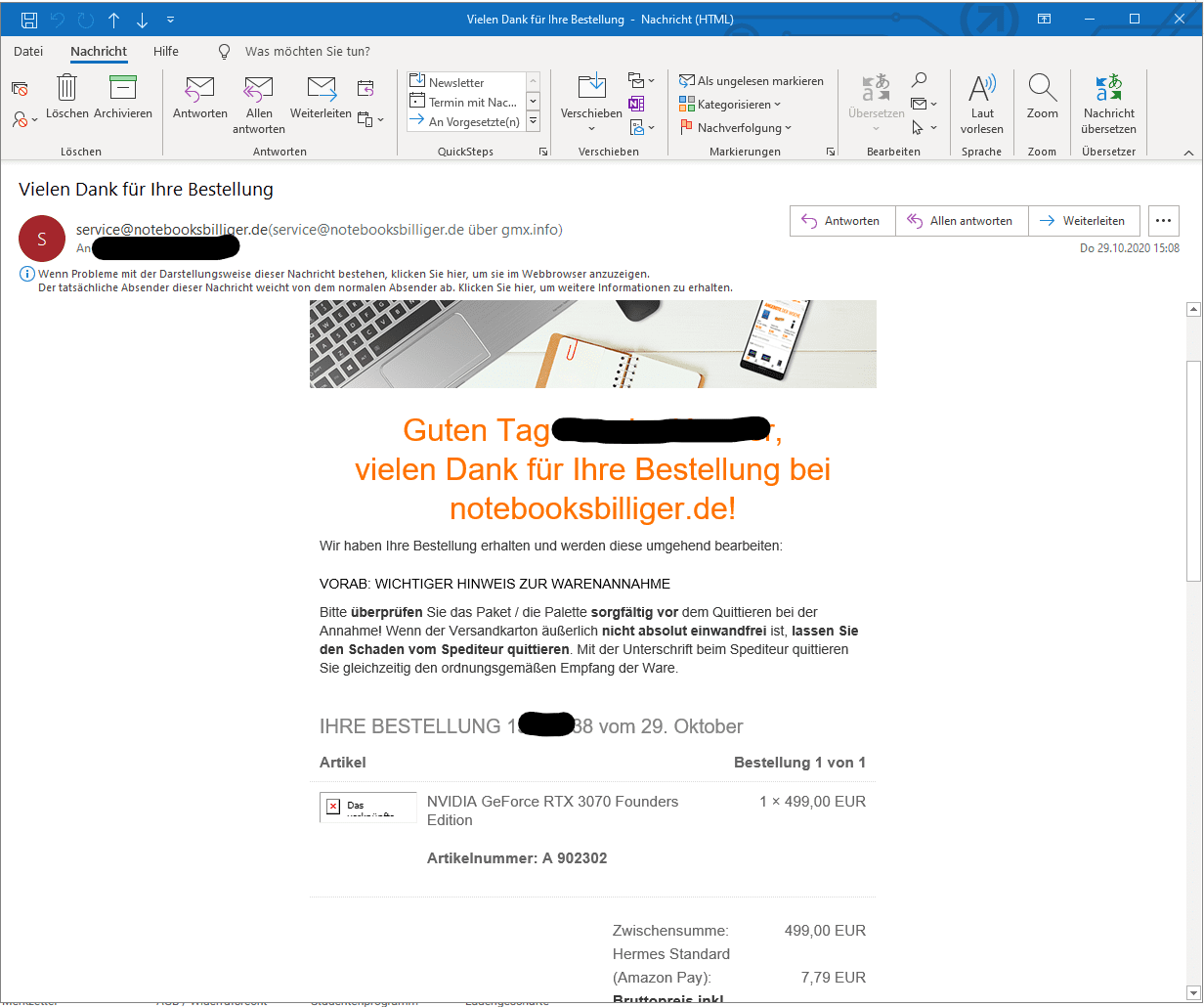Viewport: 1204px width, 1007px height.
Task: Save the message with the floppy disk icon
Action: click(x=28, y=20)
